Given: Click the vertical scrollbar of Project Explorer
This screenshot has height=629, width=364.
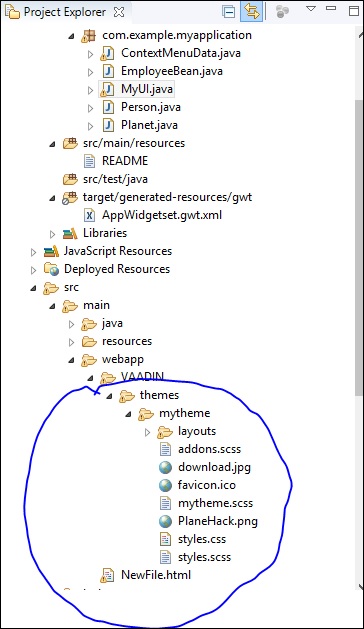Looking at the screenshot, I should [359, 248].
